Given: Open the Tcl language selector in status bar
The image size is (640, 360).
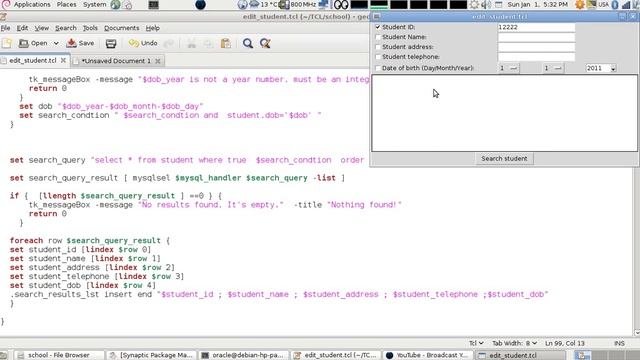Looking at the screenshot, I should click(x=476, y=343).
